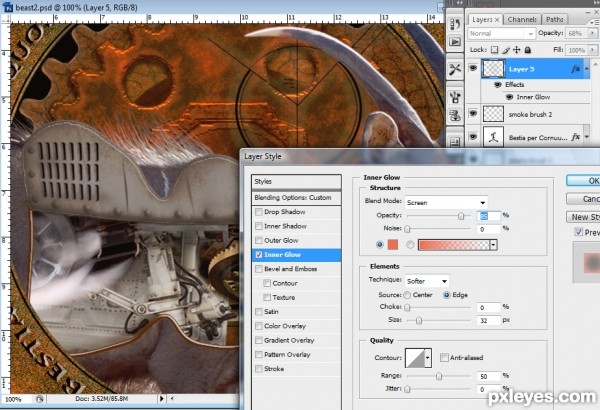Open the Clone Source stamp icon

pos(455,114)
